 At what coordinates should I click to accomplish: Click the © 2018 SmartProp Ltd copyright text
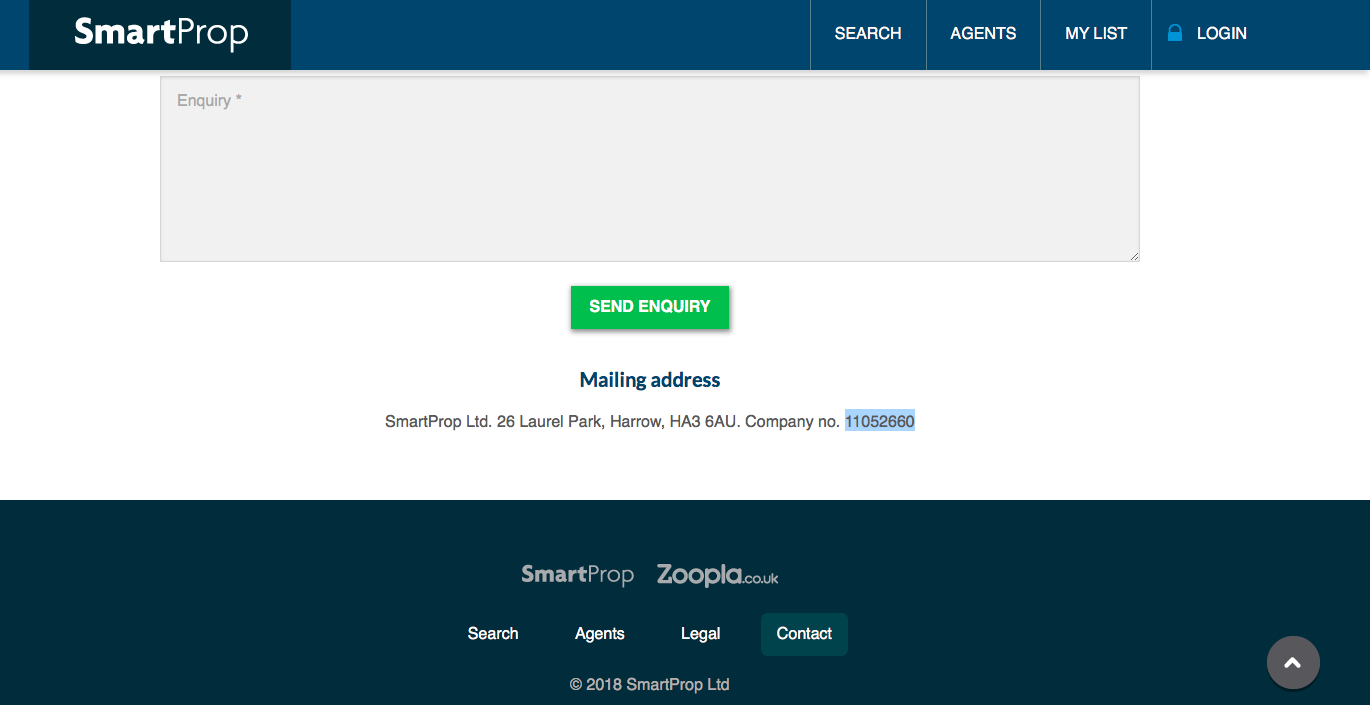click(650, 685)
